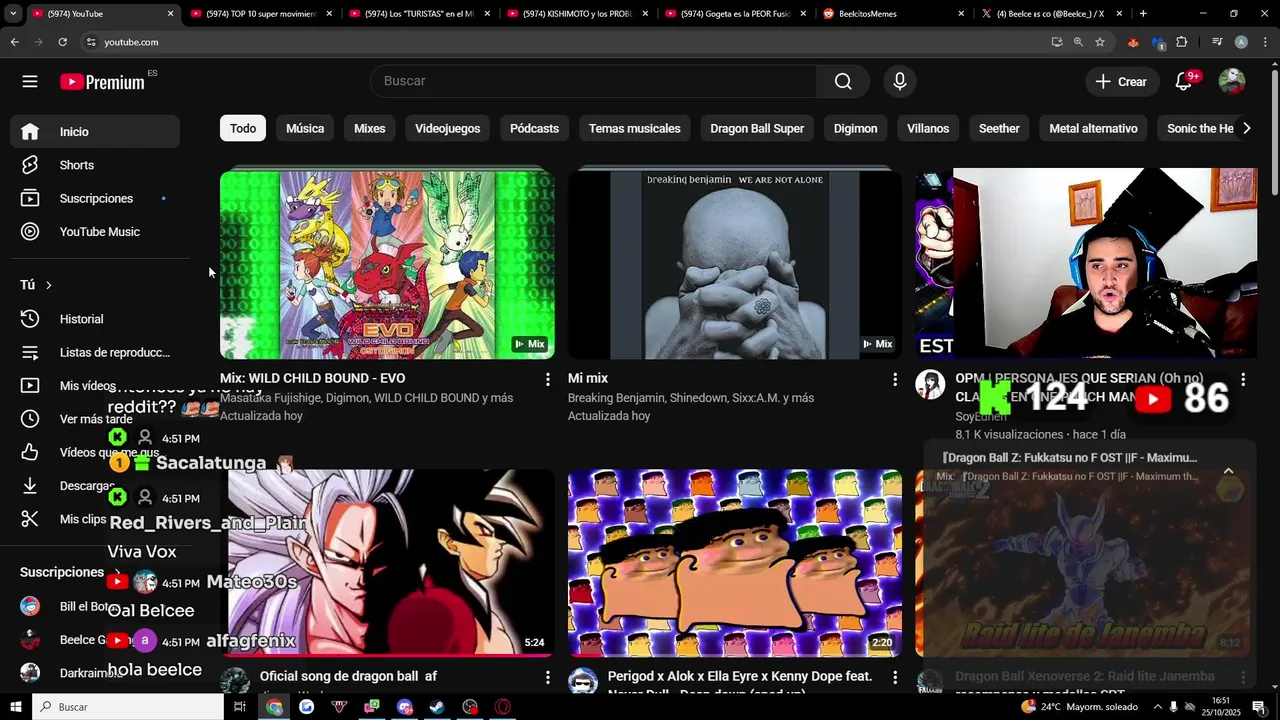Start voice search with microphone icon
Image resolution: width=1280 pixels, height=720 pixels.
[x=900, y=81]
